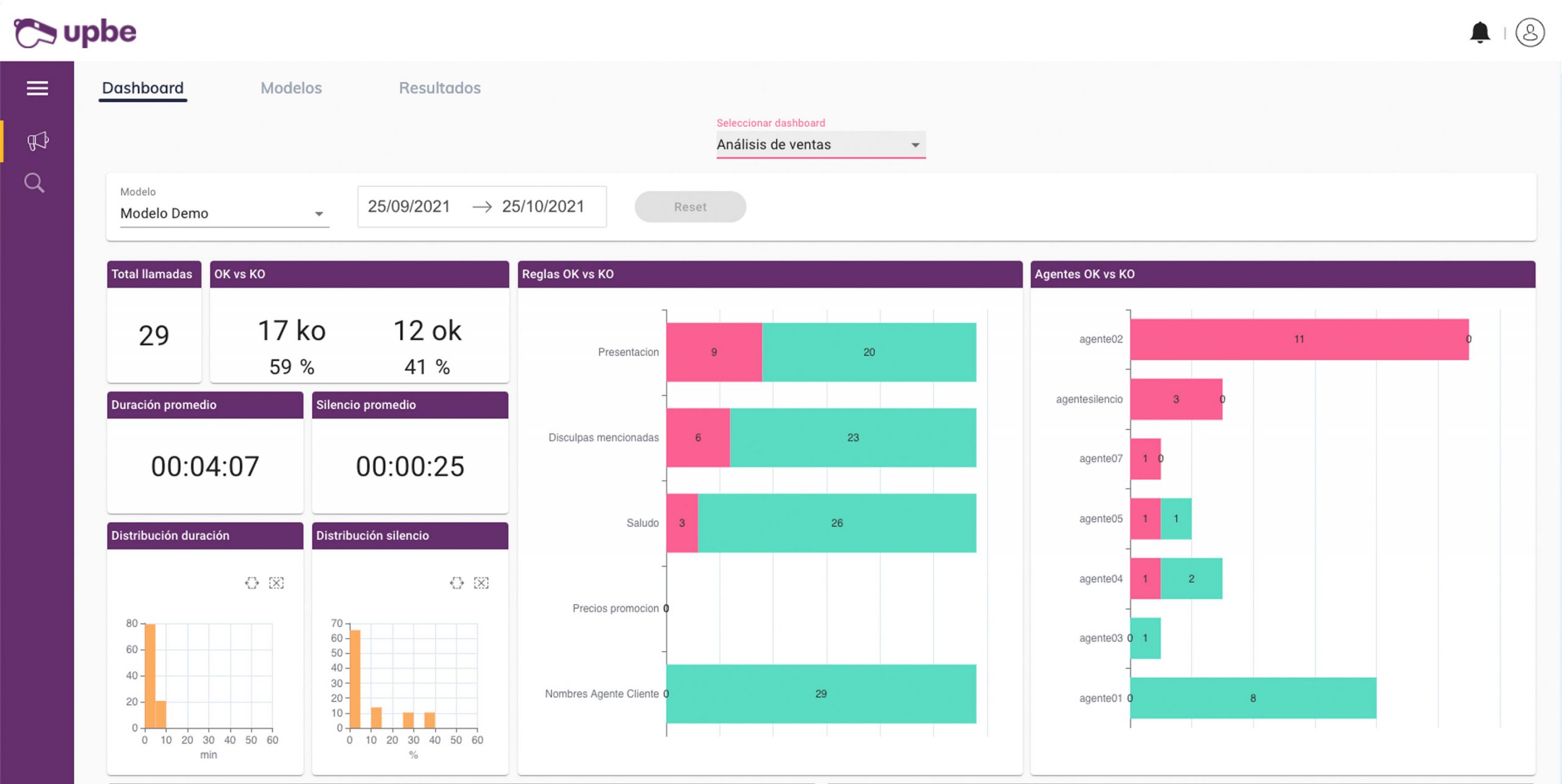
Task: Click the agente02 KO bar with 11
Action: pyautogui.click(x=1299, y=339)
